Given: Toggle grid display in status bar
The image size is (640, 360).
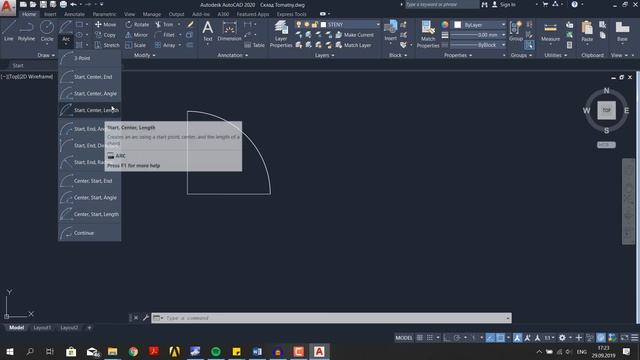Looking at the screenshot, I should 420,338.
